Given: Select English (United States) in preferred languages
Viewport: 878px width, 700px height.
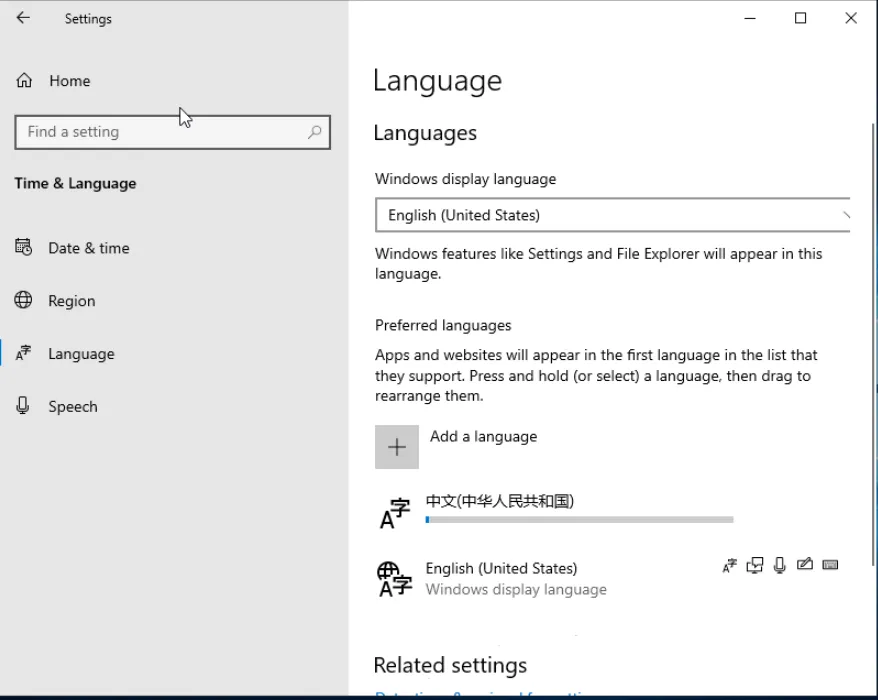Looking at the screenshot, I should pyautogui.click(x=501, y=568).
